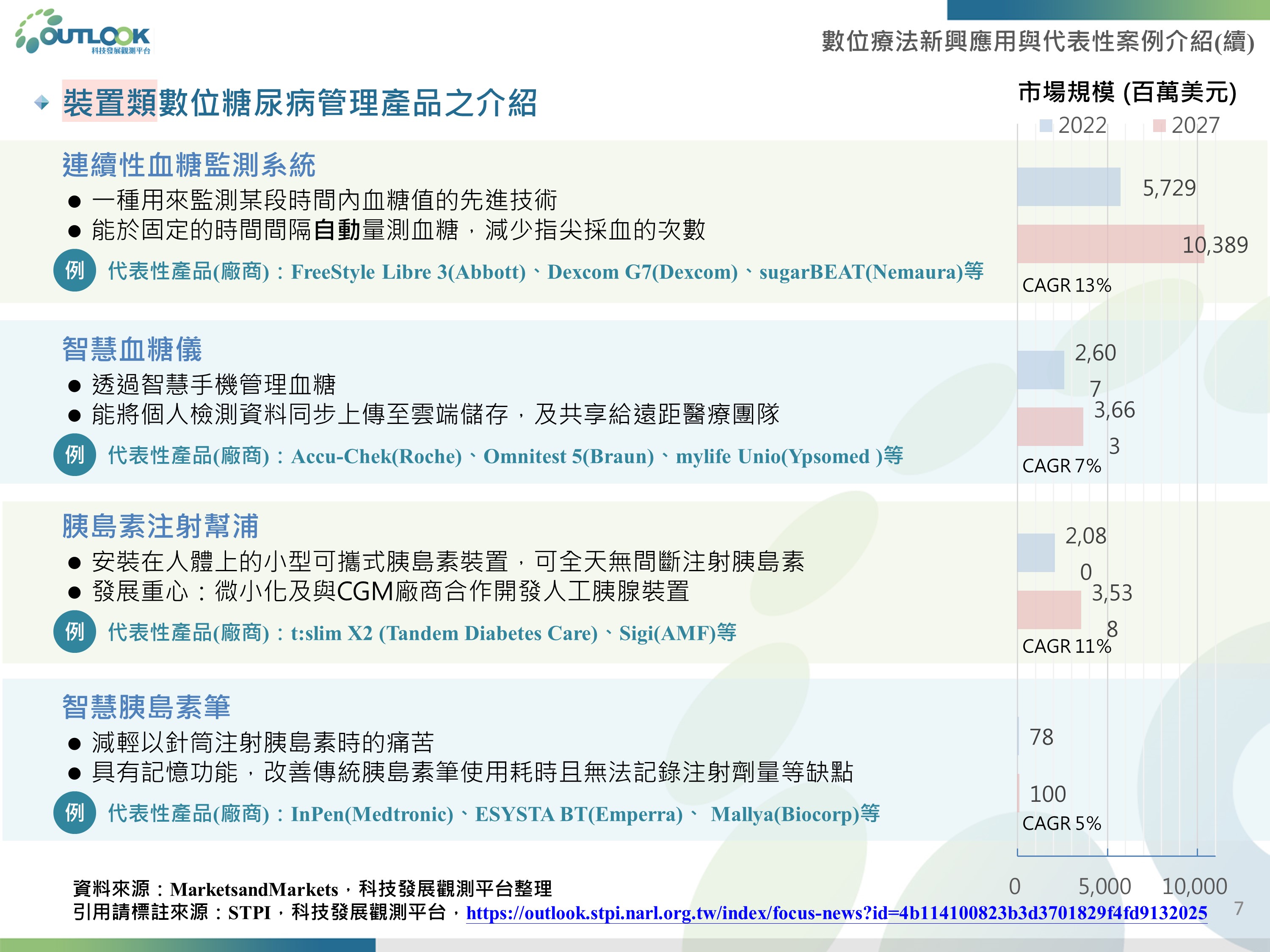Click the slide title 數位療法新興應用與代表性案例介紹(續)
Screen dimensions: 1270x952
tap(1038, 41)
